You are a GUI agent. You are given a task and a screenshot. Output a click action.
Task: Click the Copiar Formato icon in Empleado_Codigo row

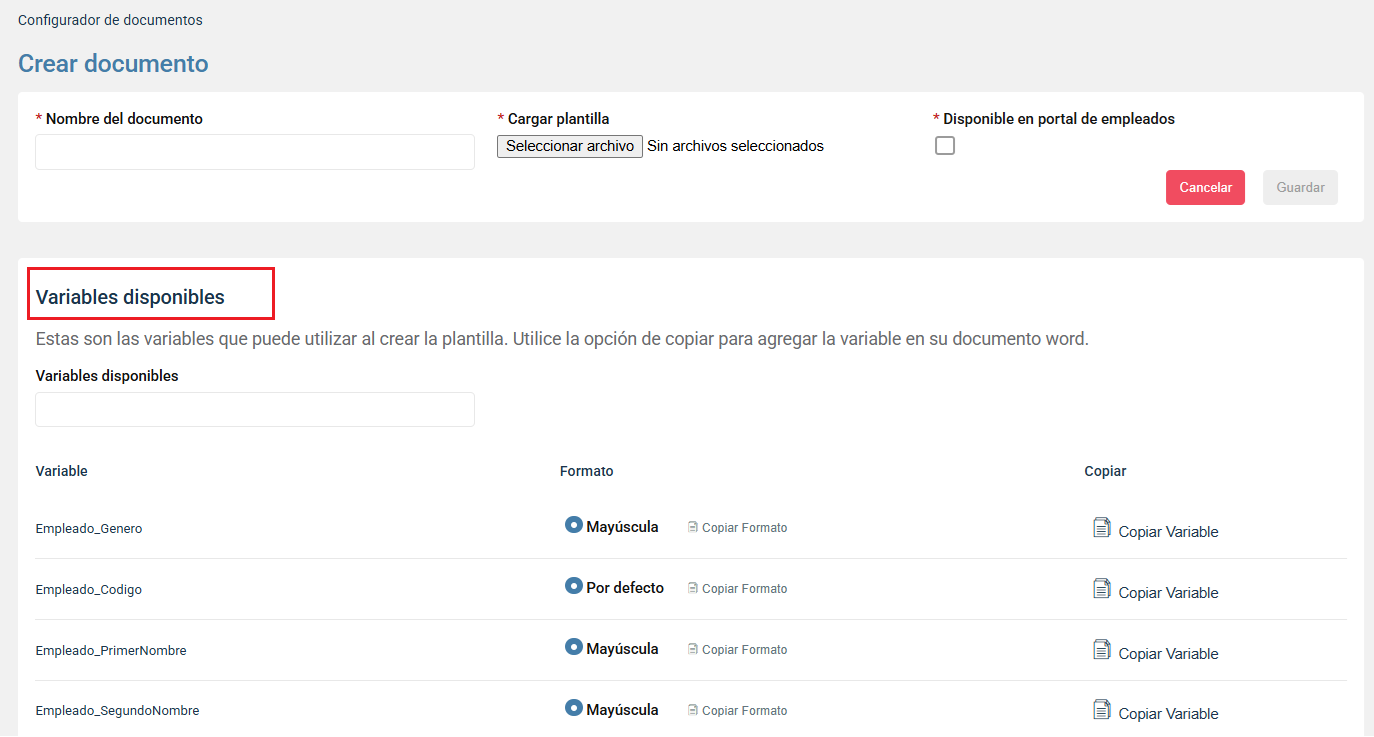[x=692, y=588]
